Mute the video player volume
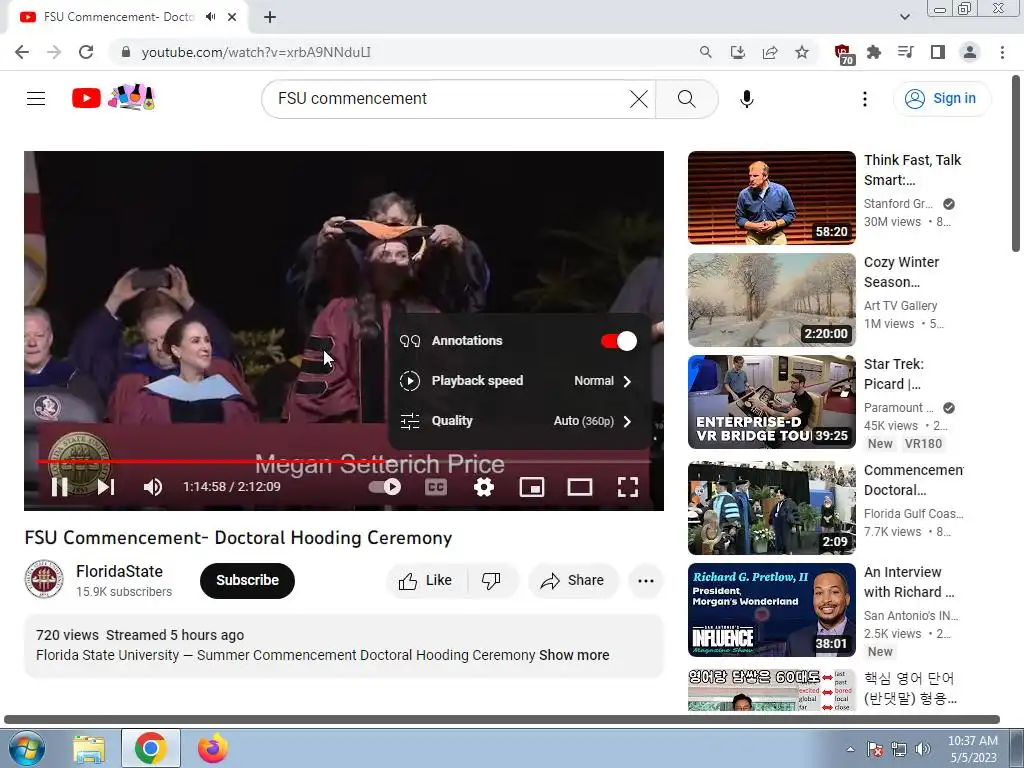The width and height of the screenshot is (1024, 768). 153,487
